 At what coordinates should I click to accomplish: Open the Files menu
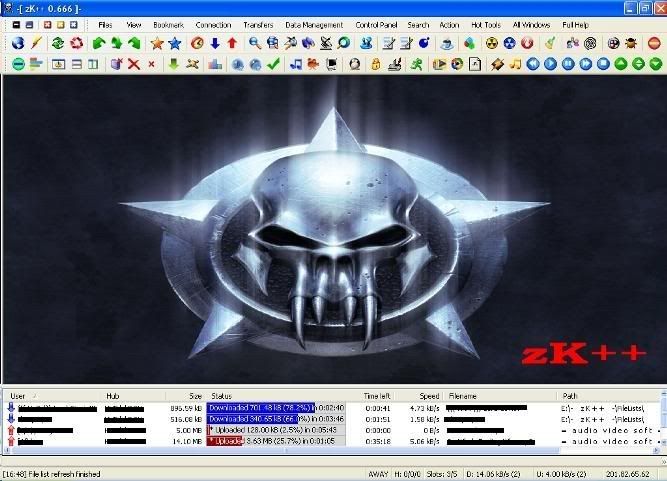tap(105, 25)
